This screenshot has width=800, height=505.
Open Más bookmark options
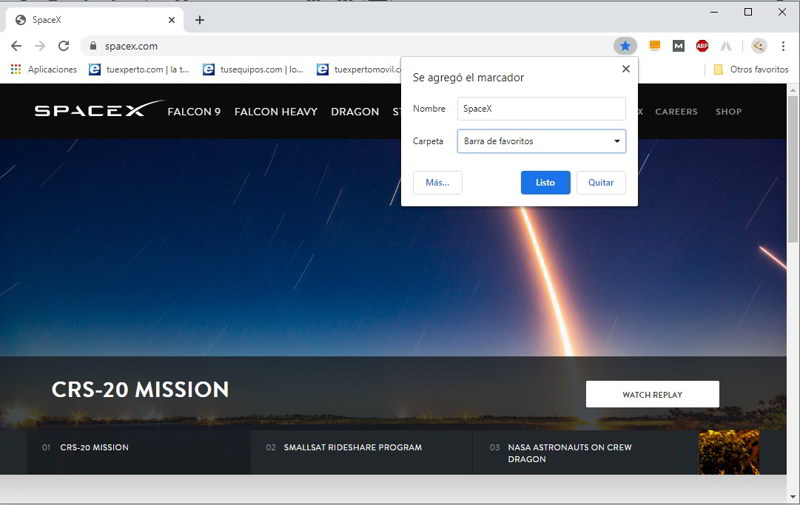[437, 183]
